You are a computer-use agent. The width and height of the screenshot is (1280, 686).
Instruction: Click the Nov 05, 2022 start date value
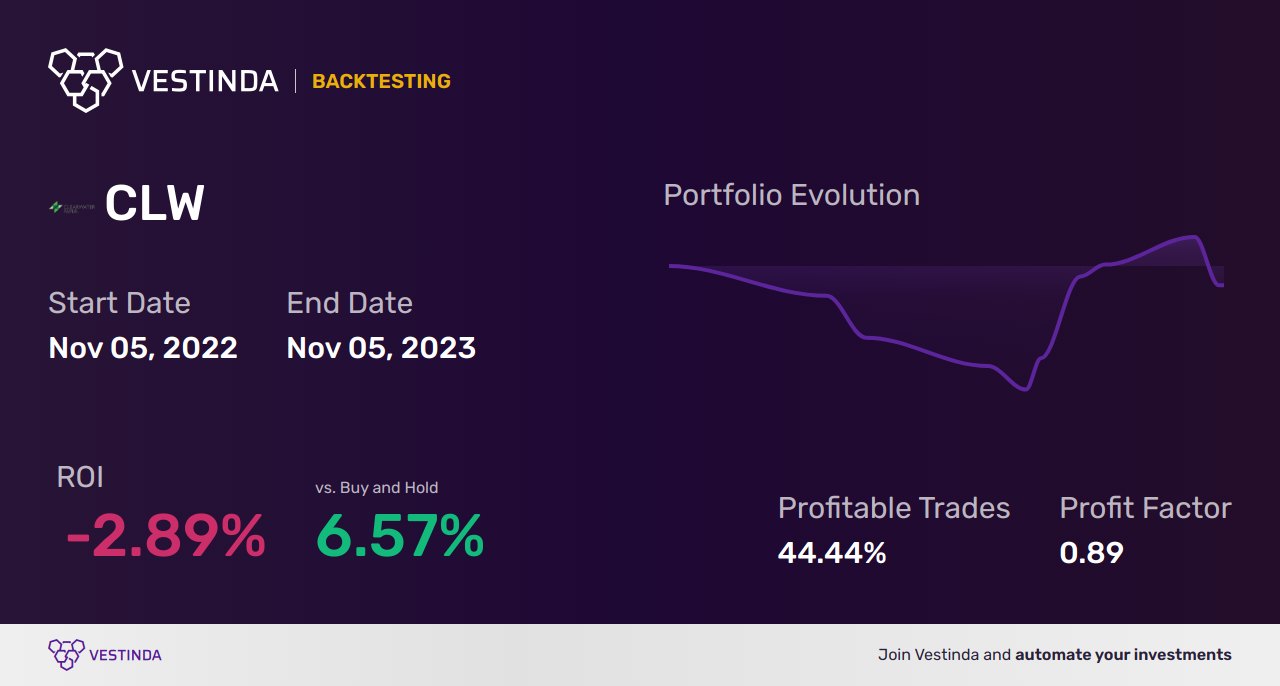pyautogui.click(x=143, y=348)
